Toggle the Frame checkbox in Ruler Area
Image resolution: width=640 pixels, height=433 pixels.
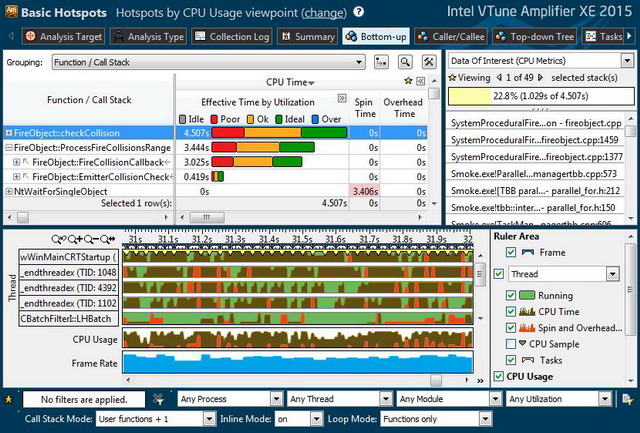pyautogui.click(x=511, y=252)
